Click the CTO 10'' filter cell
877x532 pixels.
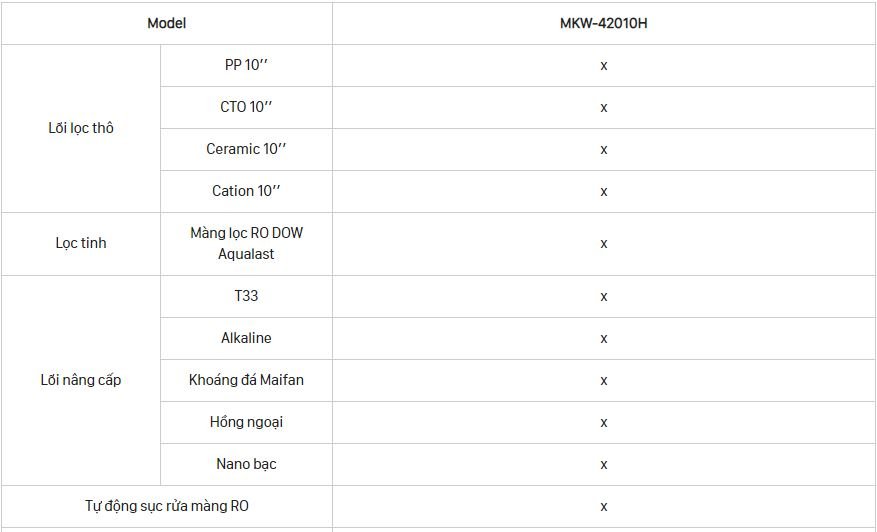pyautogui.click(x=246, y=107)
